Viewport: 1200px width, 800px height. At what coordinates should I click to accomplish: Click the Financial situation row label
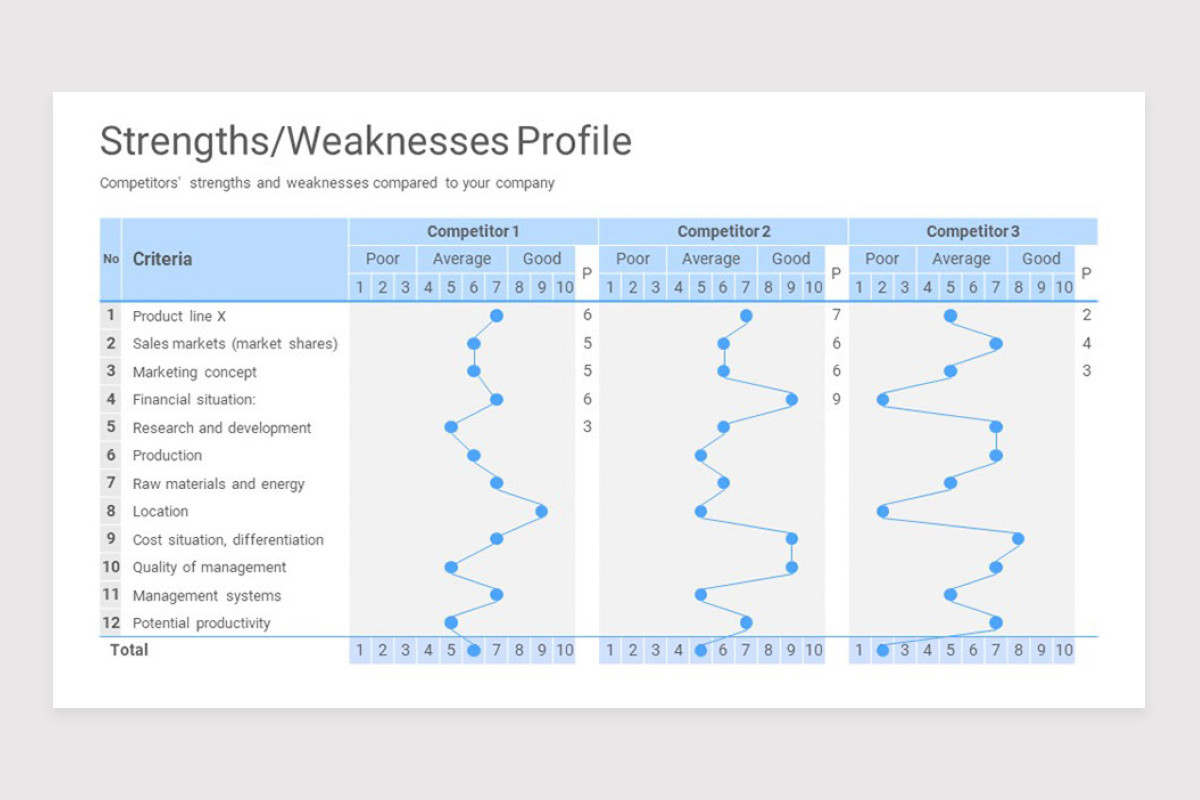(x=194, y=400)
